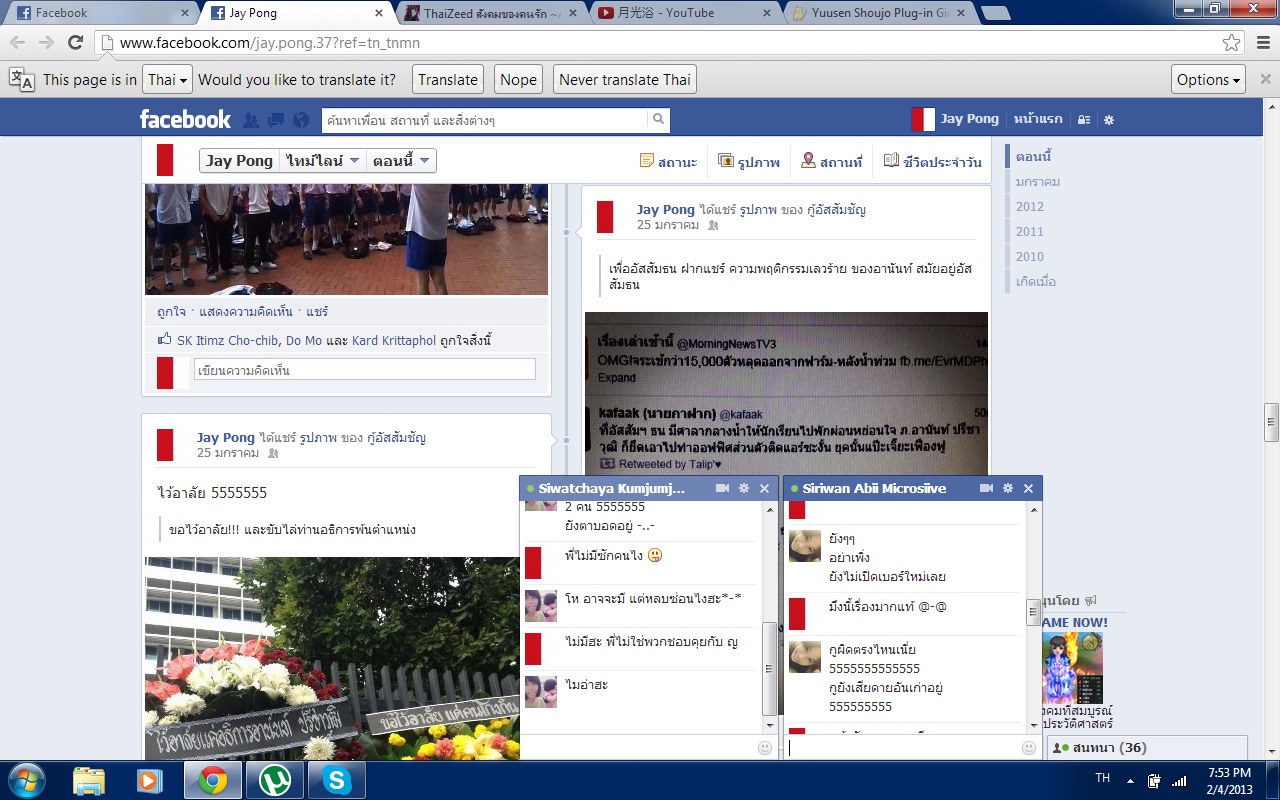This screenshot has height=800, width=1280.
Task: Start video call with Siriwan Abii Microsiive
Action: point(986,488)
